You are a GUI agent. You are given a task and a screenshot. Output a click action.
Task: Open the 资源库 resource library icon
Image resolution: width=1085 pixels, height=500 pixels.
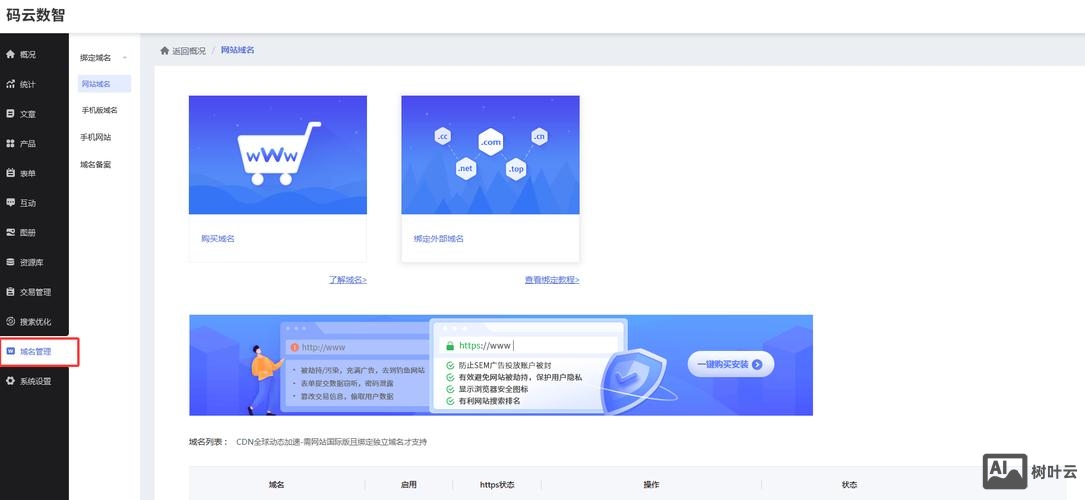coord(11,262)
